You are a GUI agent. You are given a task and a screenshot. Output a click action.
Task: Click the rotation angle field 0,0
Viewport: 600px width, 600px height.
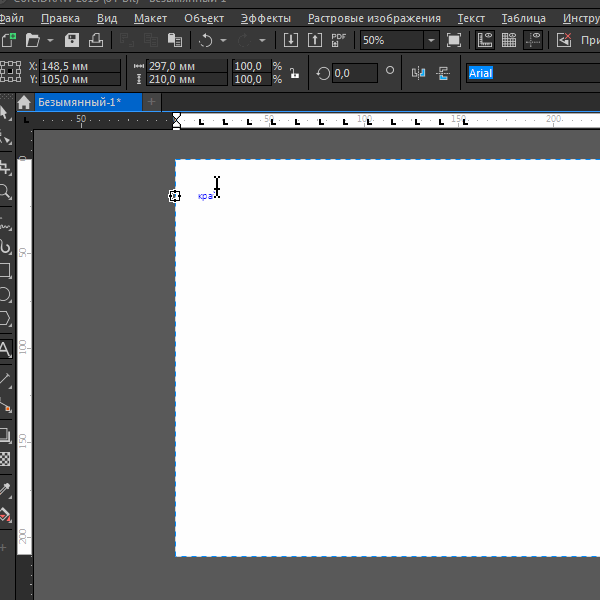(x=355, y=73)
